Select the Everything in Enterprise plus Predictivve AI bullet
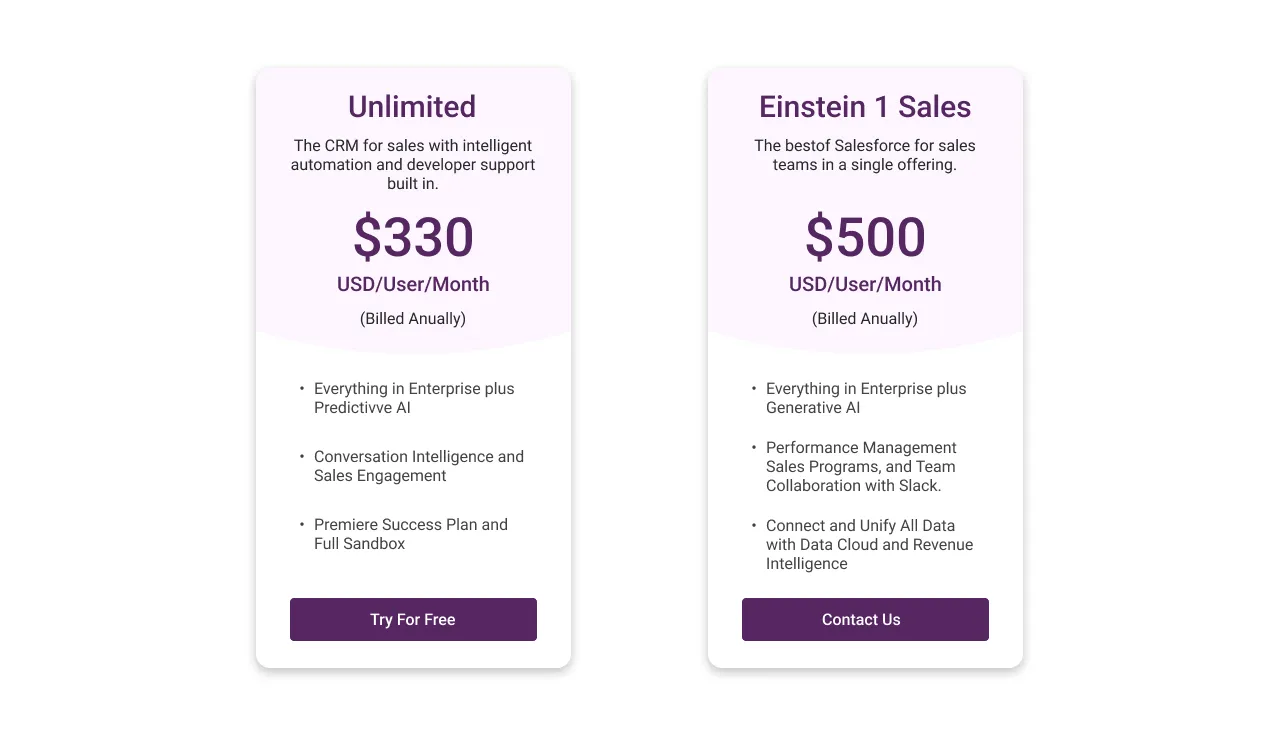Viewport: 1280px width, 736px height. [x=414, y=398]
